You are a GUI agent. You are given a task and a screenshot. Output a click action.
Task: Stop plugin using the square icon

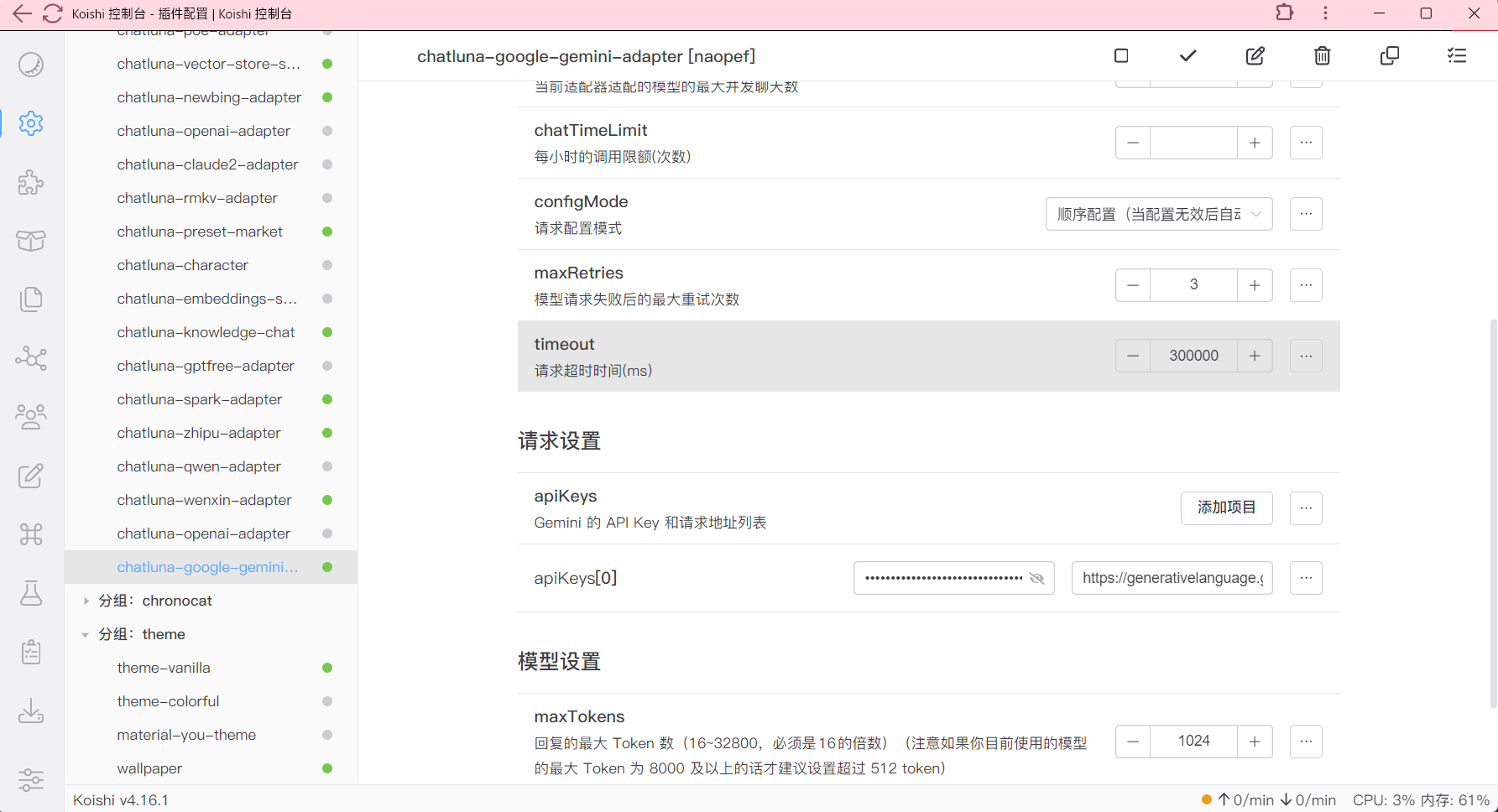coord(1121,56)
